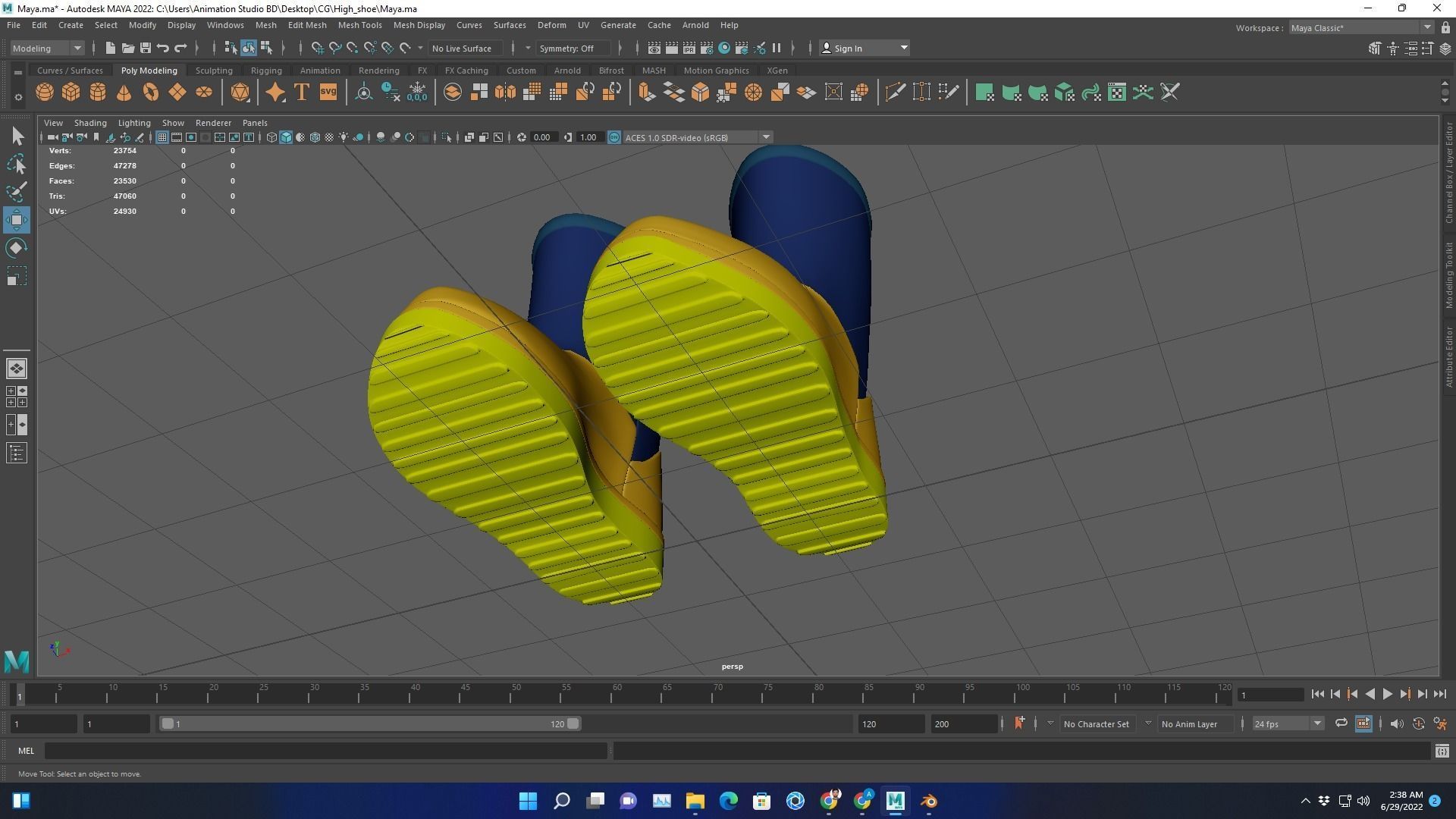The width and height of the screenshot is (1456, 819).
Task: Open the Attribute Editor side tab
Action: (1448, 356)
